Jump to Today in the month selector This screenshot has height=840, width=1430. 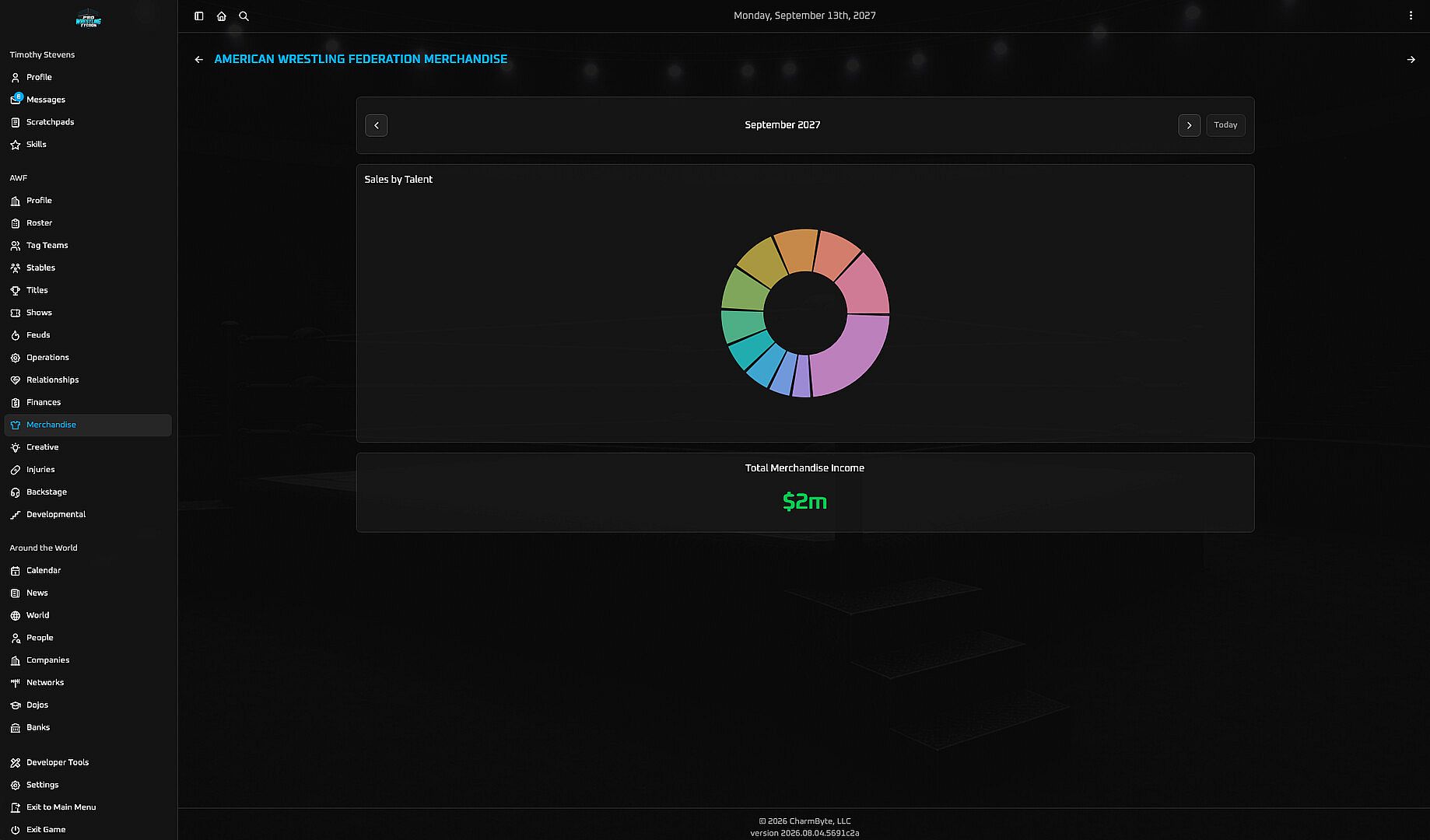(x=1225, y=125)
